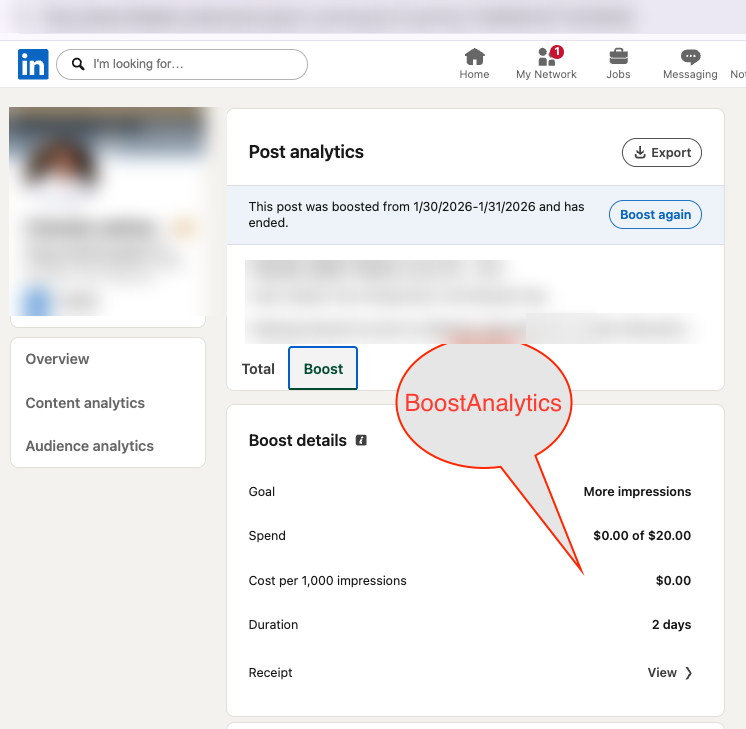Click the "$0.00 of $20.00" spend value

642,536
